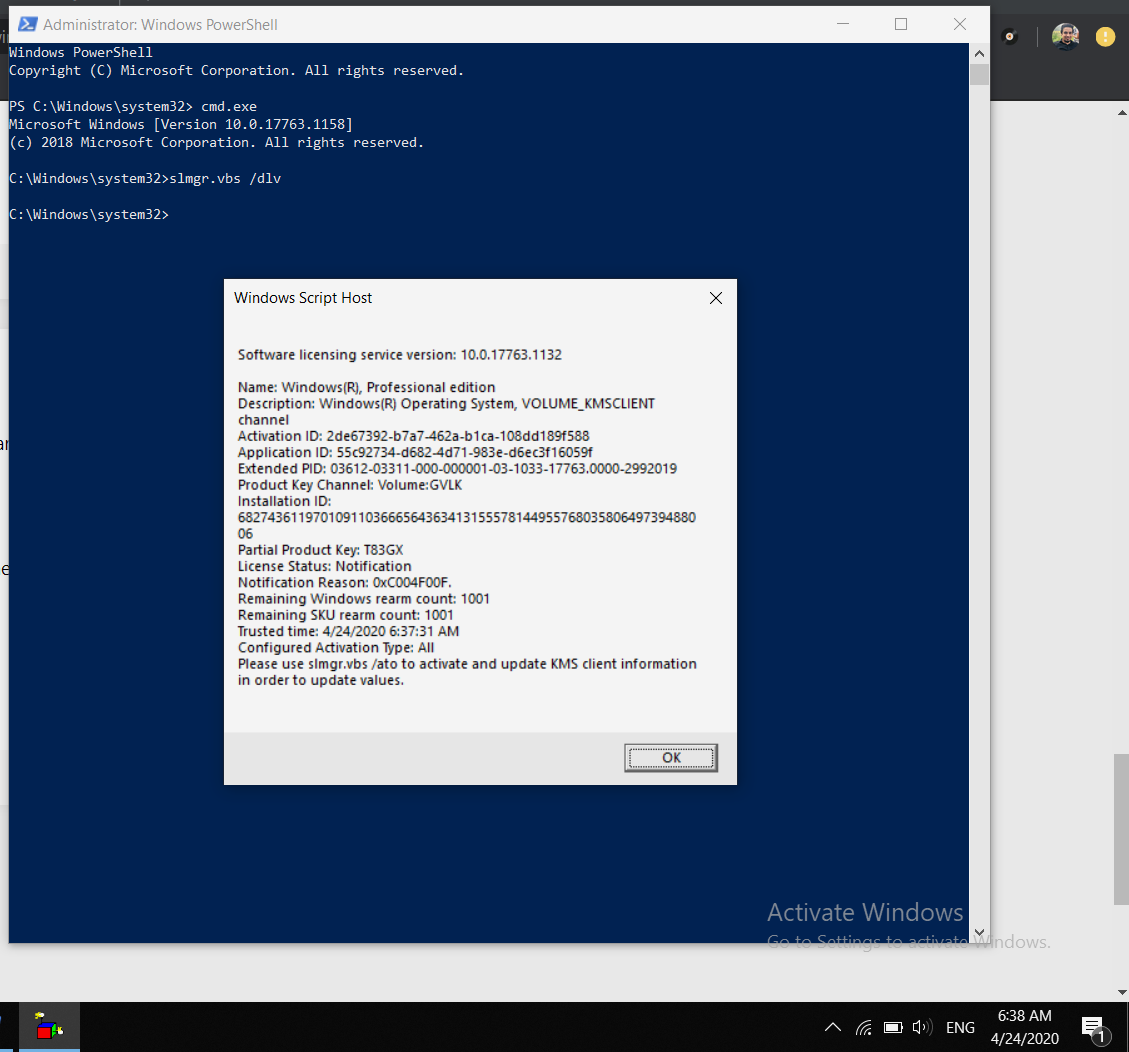The image size is (1129, 1052).
Task: Click 'License Status: Notification' line
Action: 325,566
